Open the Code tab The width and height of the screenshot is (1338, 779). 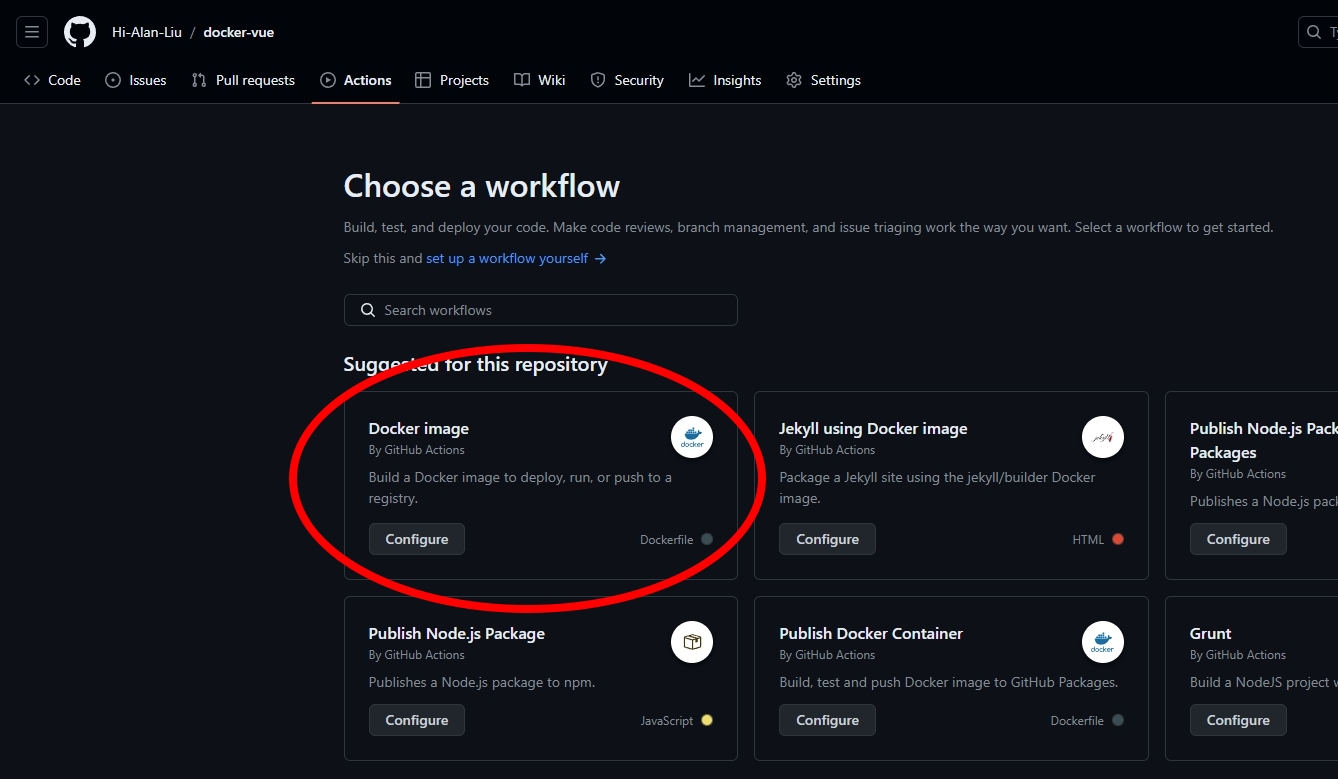(52, 80)
